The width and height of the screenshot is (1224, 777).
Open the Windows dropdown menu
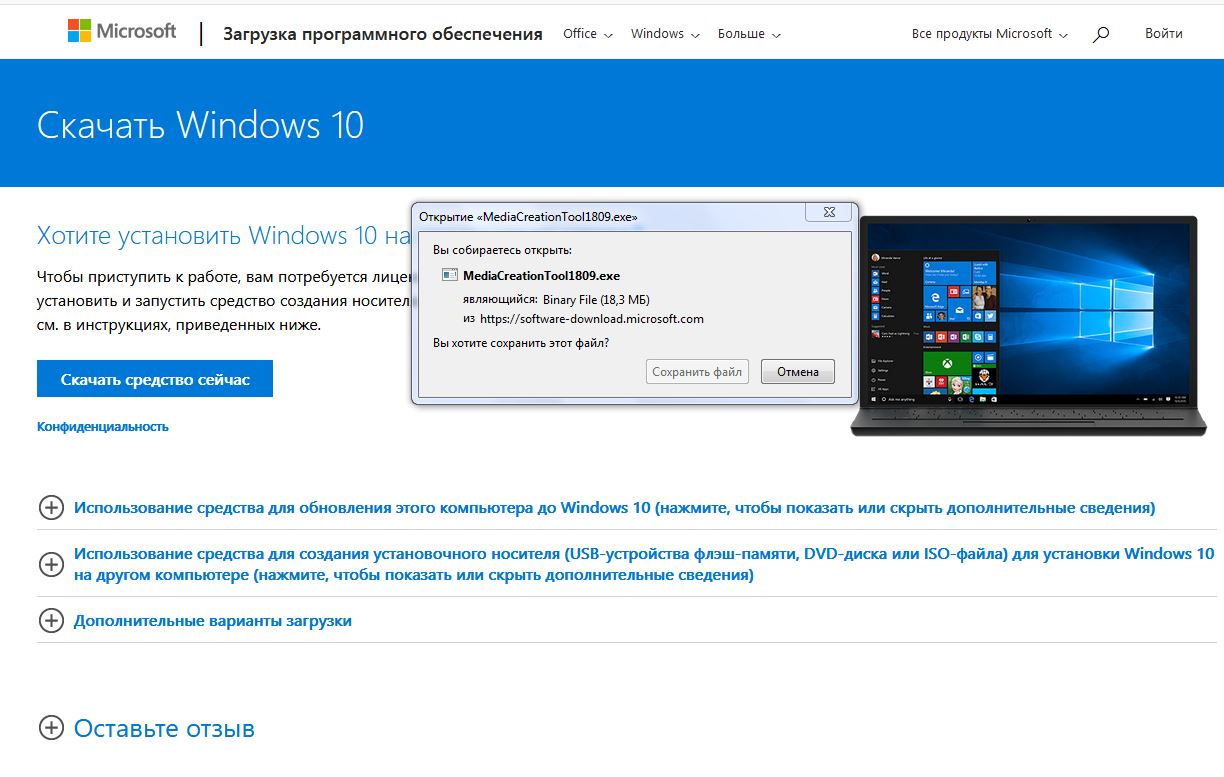664,34
